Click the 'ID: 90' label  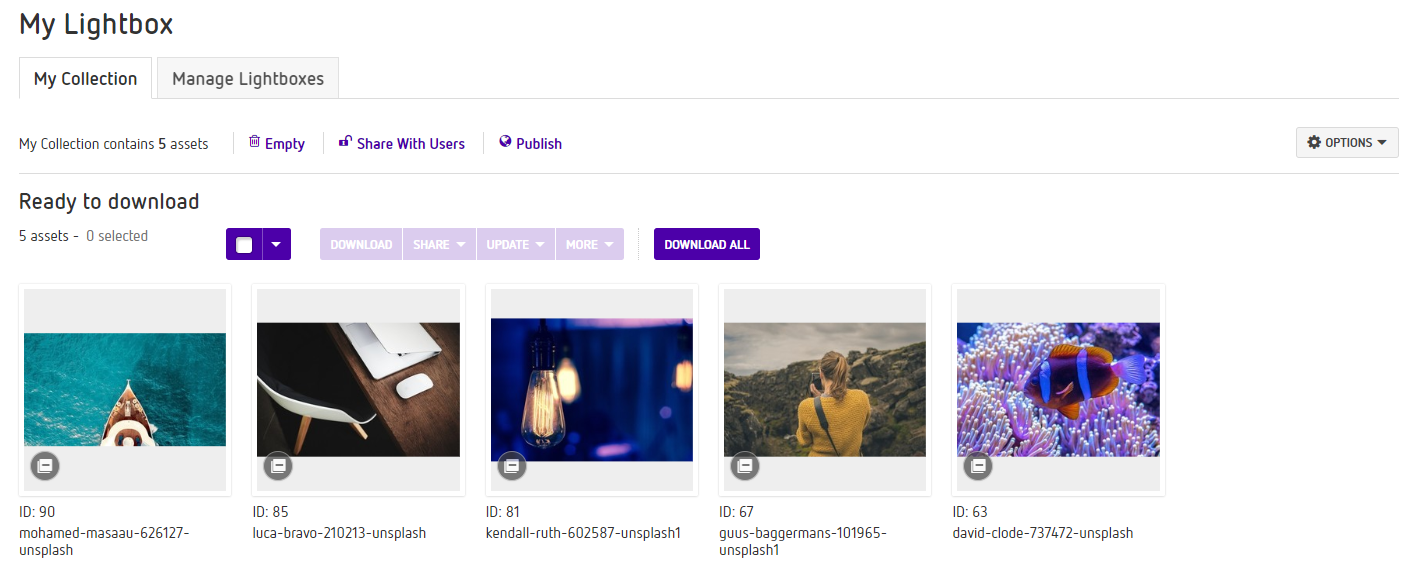pyautogui.click(x=37, y=512)
